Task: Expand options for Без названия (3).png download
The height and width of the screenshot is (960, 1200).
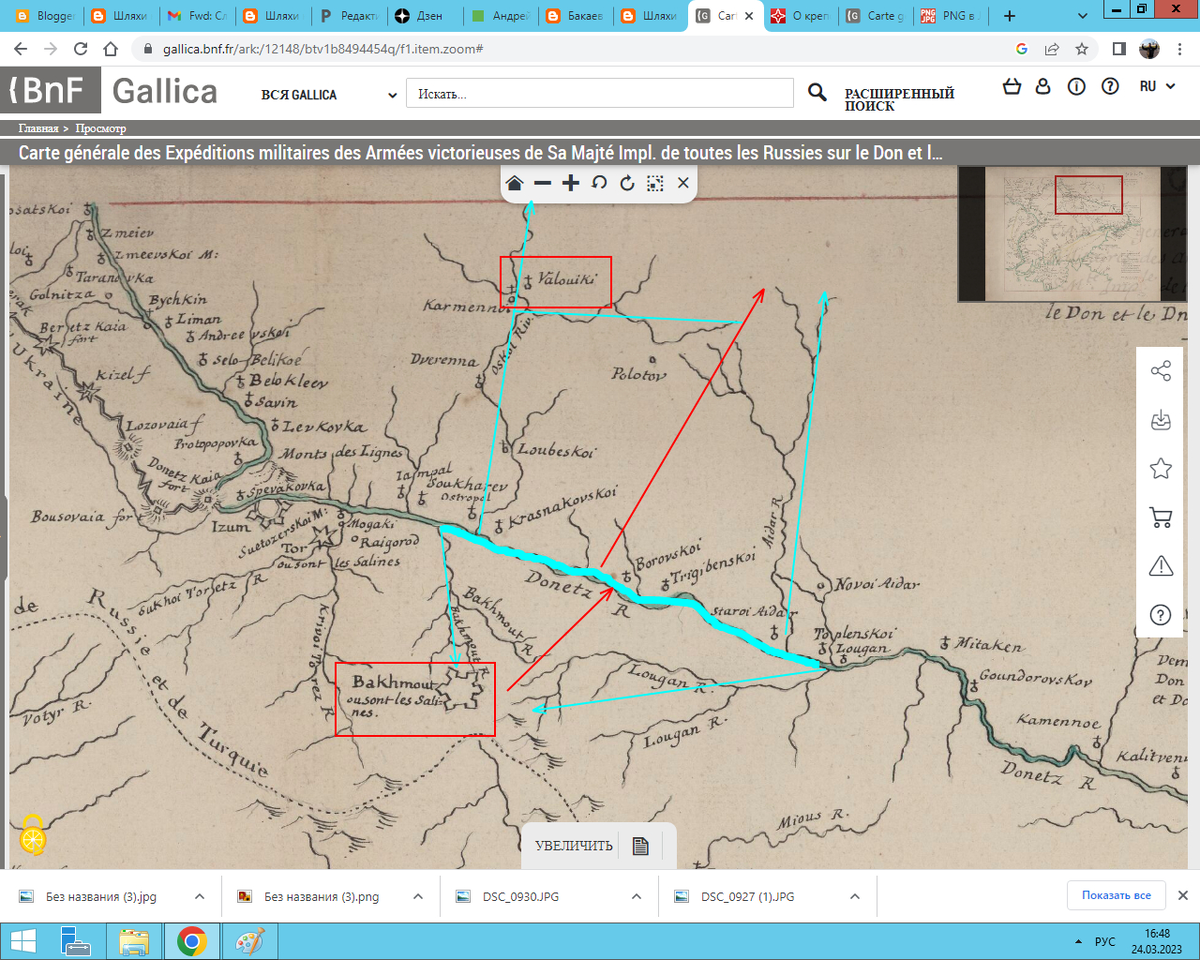Action: click(419, 896)
